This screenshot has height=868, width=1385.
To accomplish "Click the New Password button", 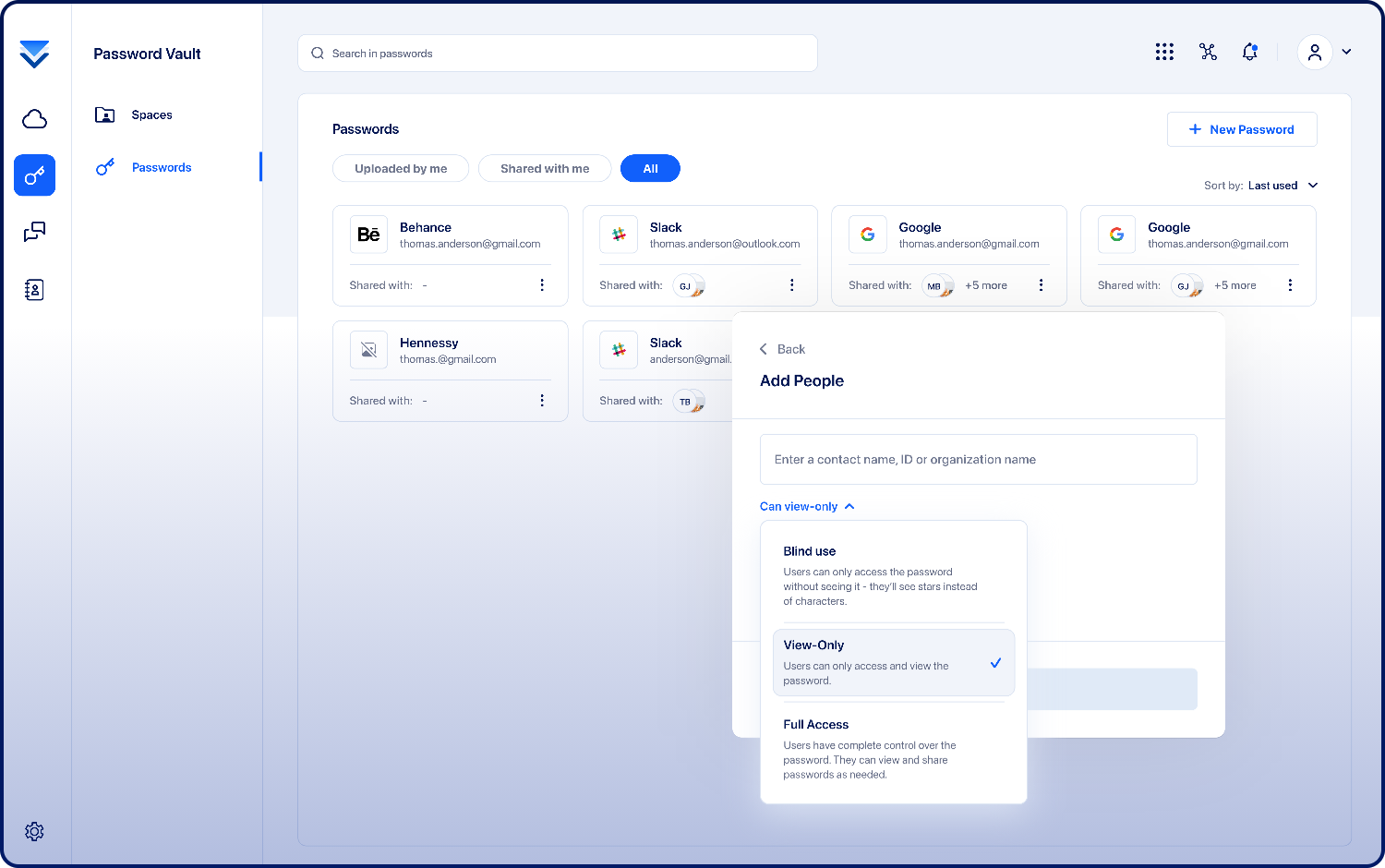I will 1241,129.
